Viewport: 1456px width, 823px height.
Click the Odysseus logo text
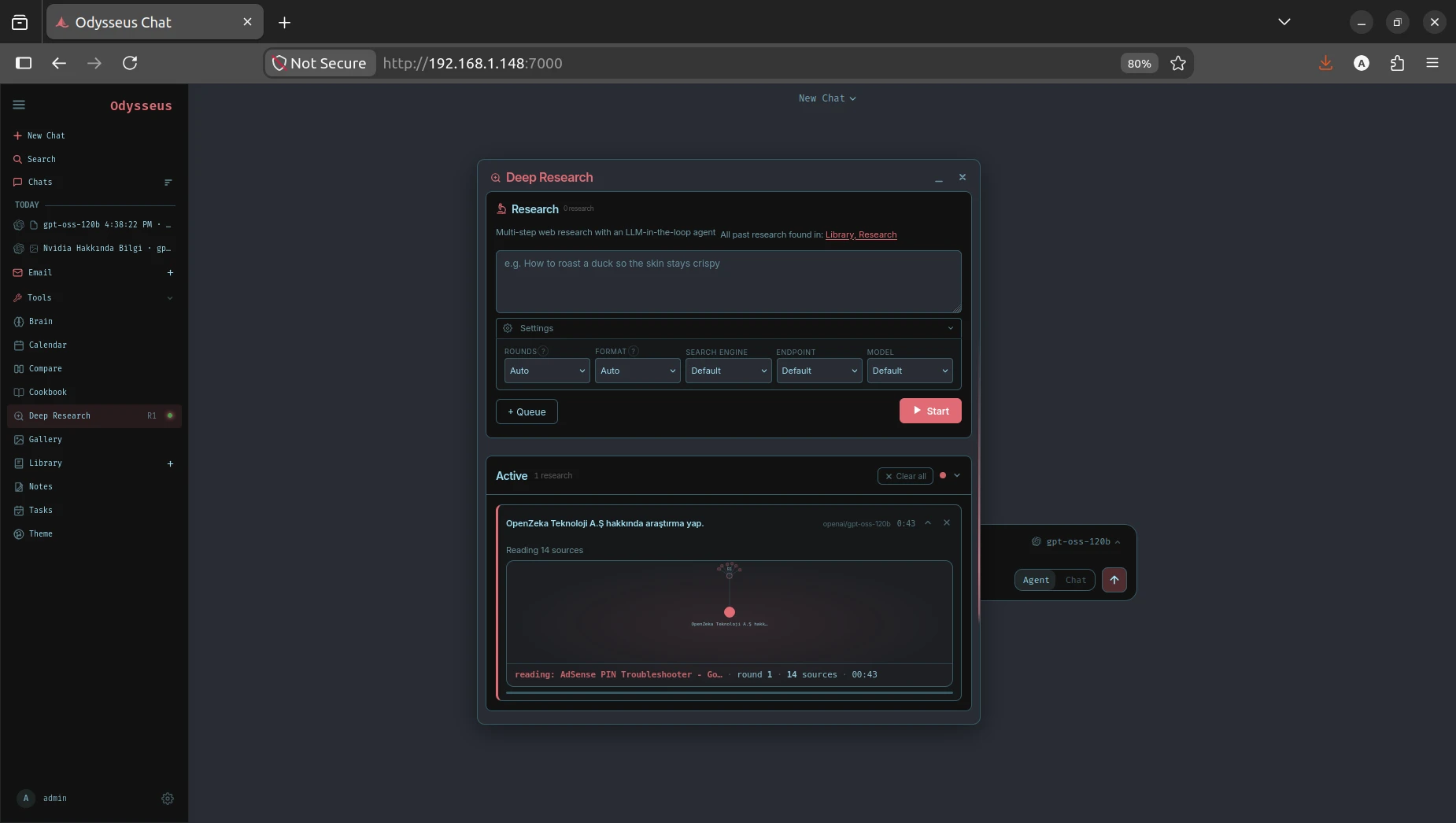tap(141, 105)
